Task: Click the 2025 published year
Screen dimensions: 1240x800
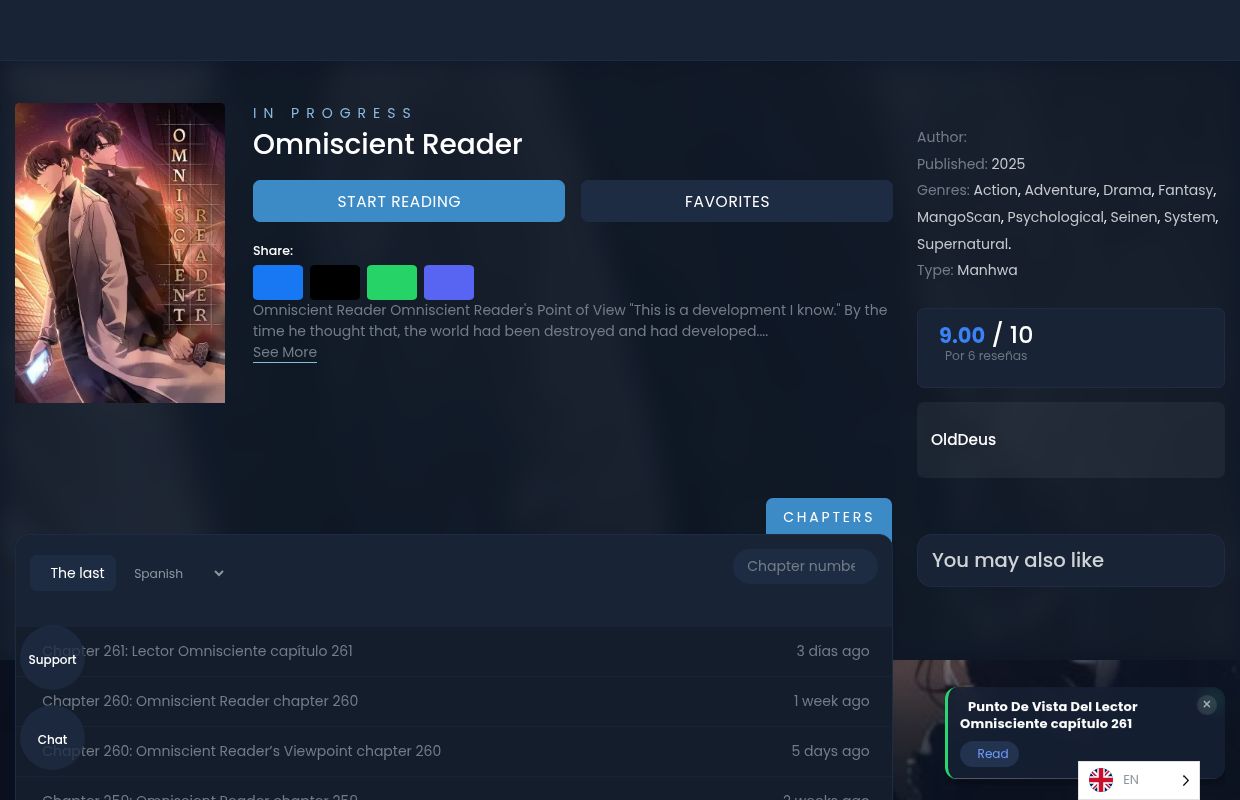Action: click(x=1008, y=164)
